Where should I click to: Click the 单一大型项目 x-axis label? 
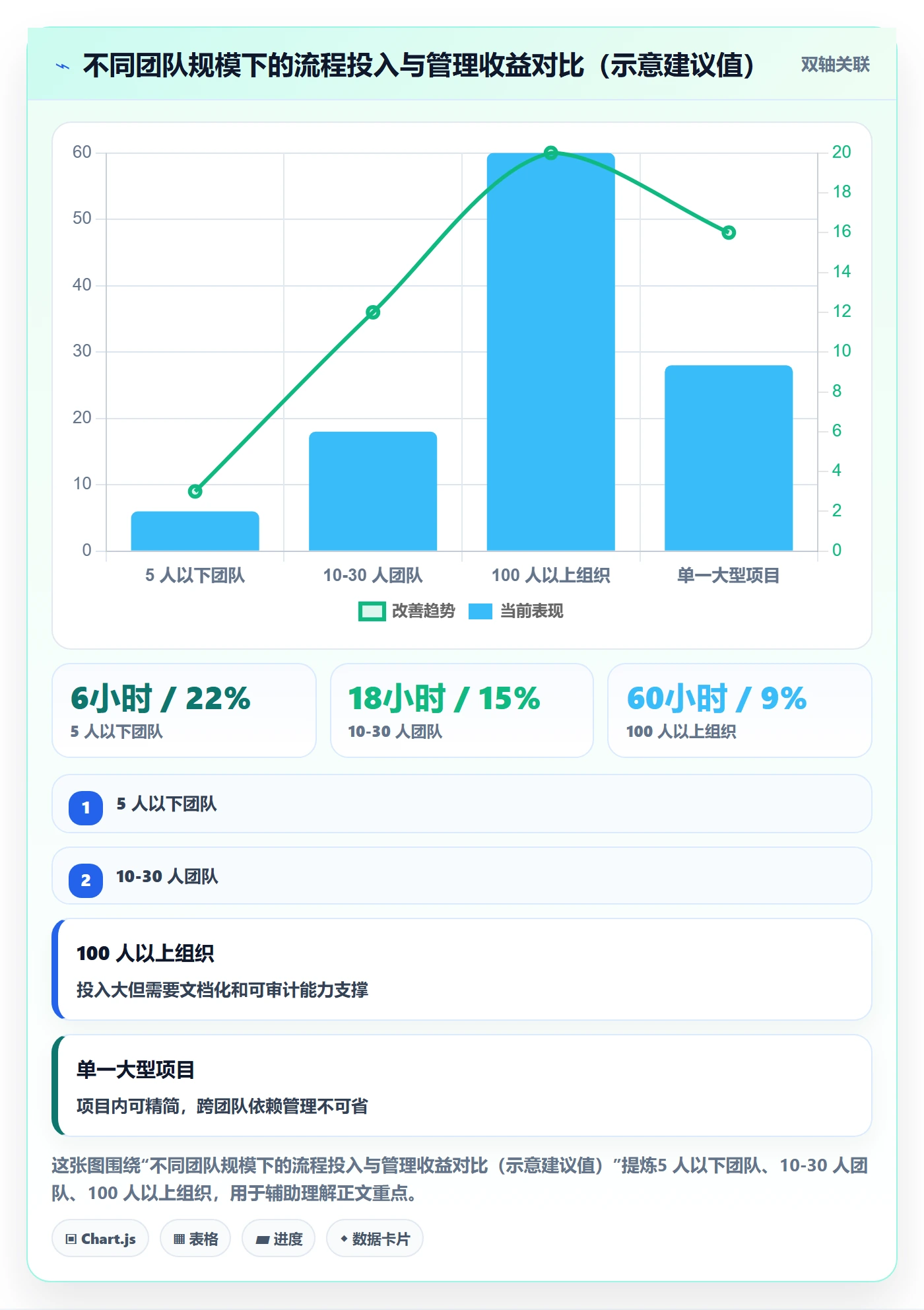729,575
